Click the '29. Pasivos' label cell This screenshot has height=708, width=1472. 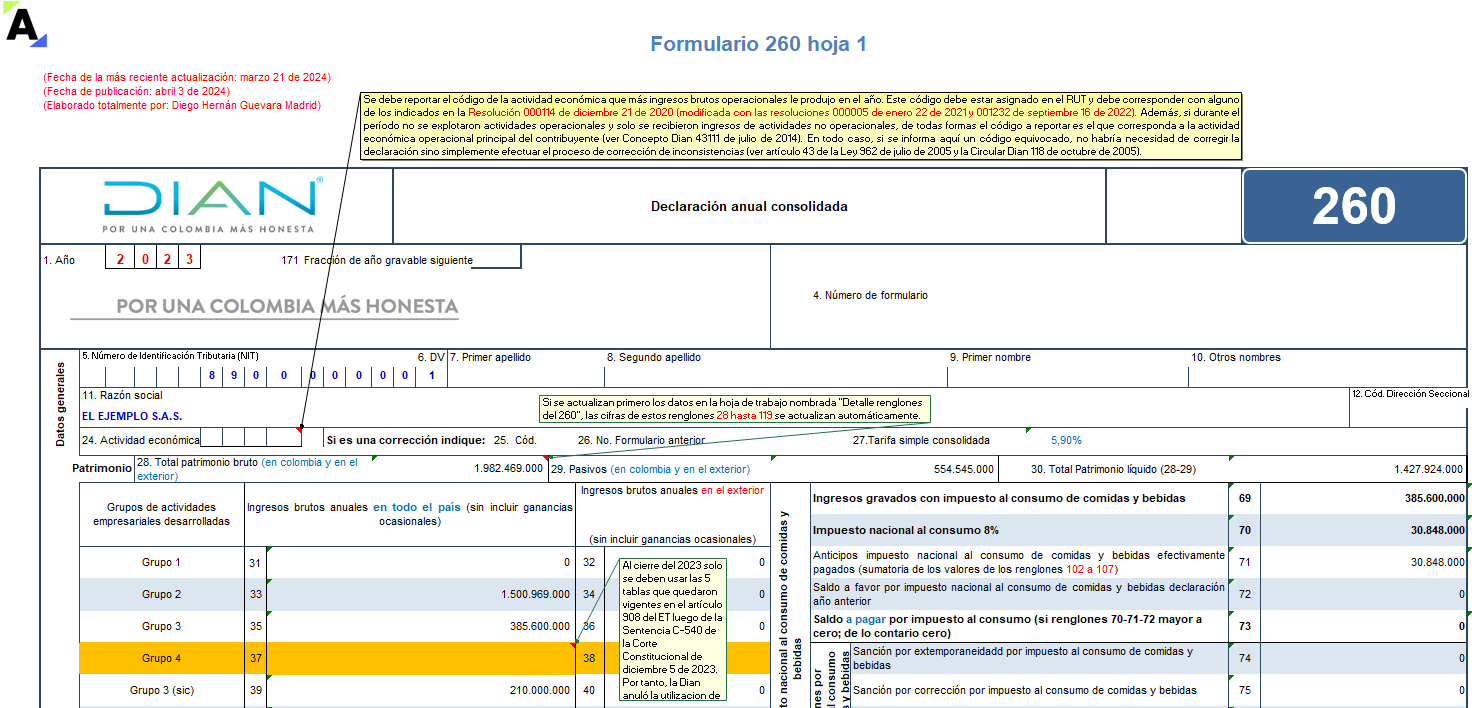[650, 468]
